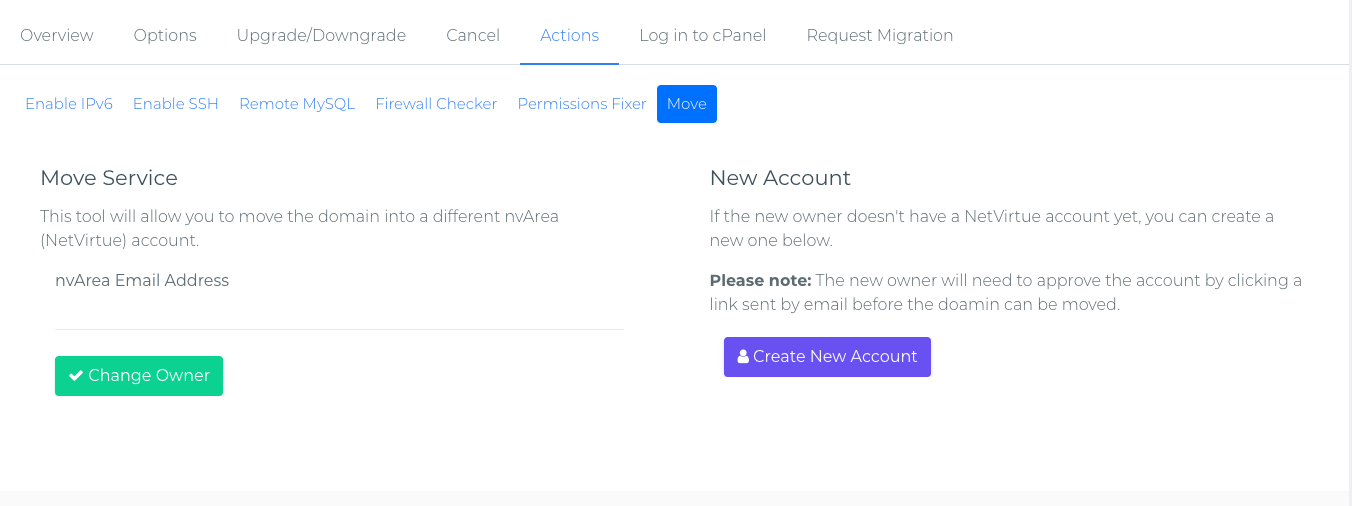Open the Log in to cPanel tab
This screenshot has width=1352, height=506.
point(703,35)
